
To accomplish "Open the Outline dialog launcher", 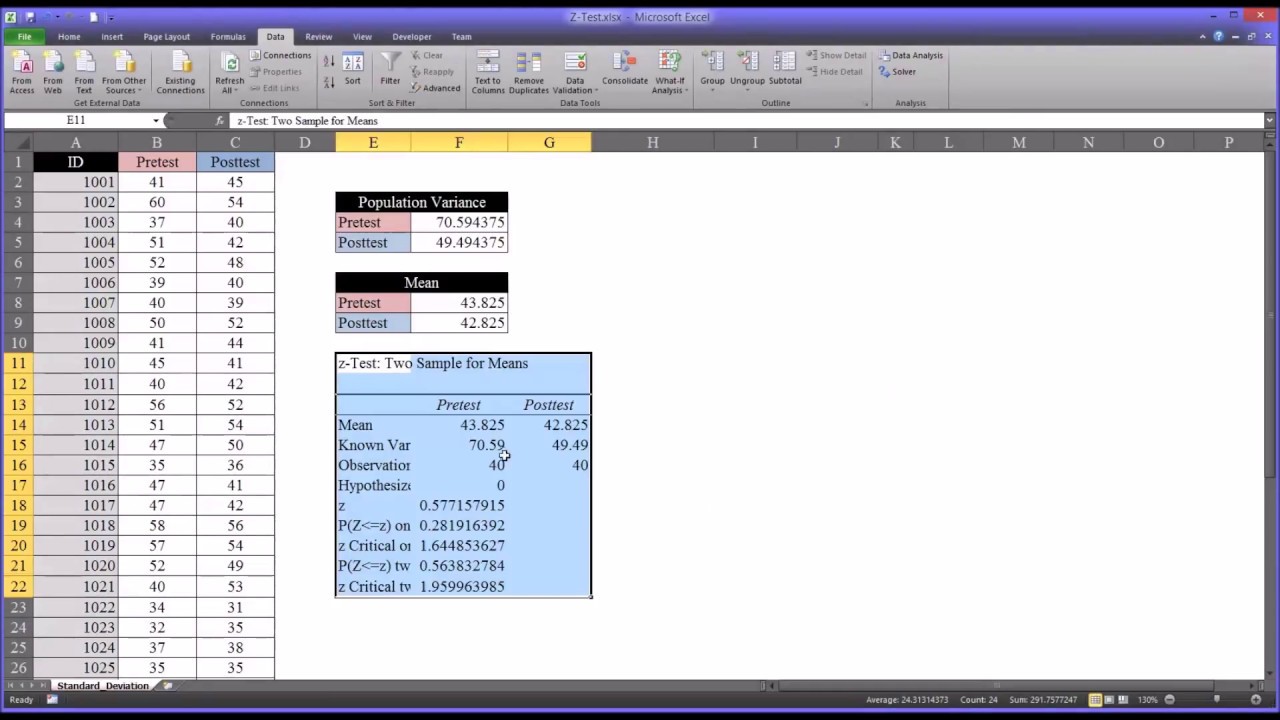I will pyautogui.click(x=866, y=103).
